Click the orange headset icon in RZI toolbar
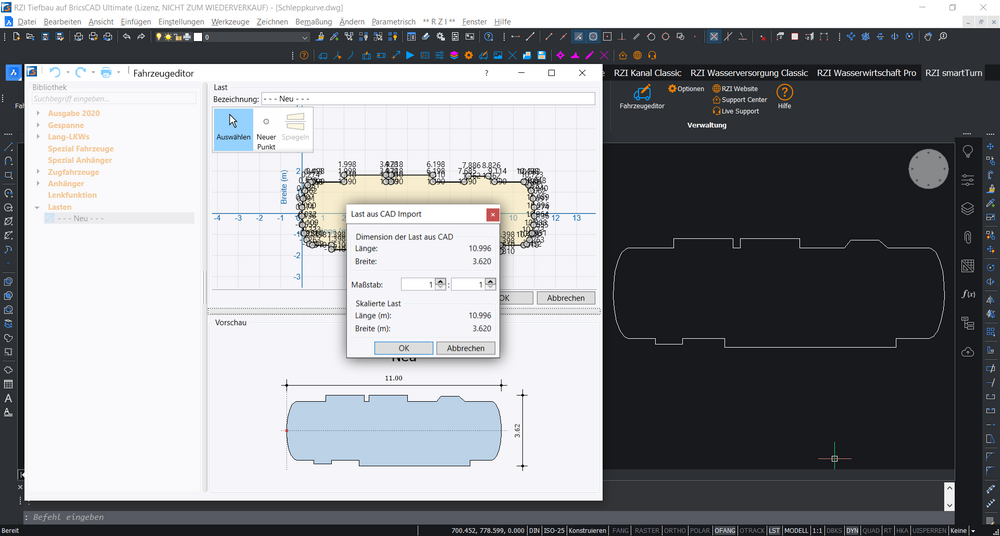The width and height of the screenshot is (1000, 536). 652,56
